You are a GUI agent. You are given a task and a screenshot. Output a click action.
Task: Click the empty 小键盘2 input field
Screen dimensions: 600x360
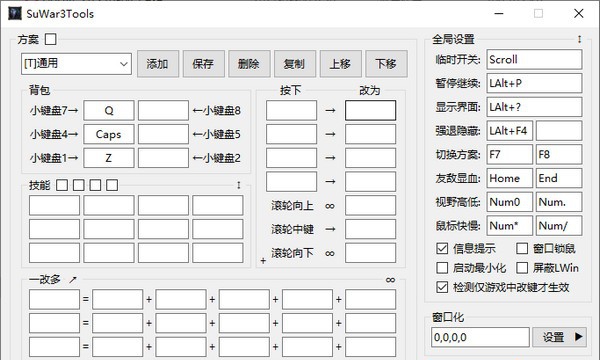(163, 158)
